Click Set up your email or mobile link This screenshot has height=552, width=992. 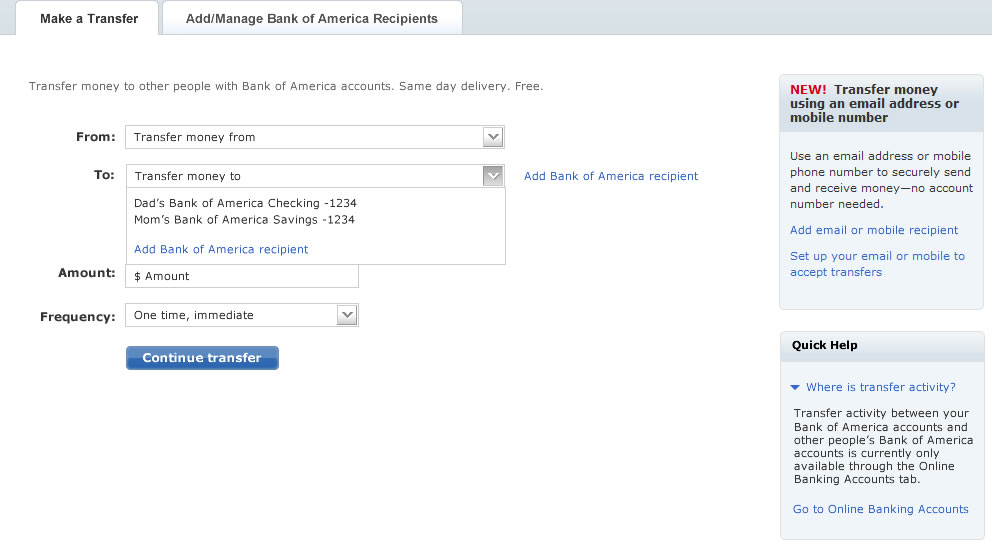(877, 264)
